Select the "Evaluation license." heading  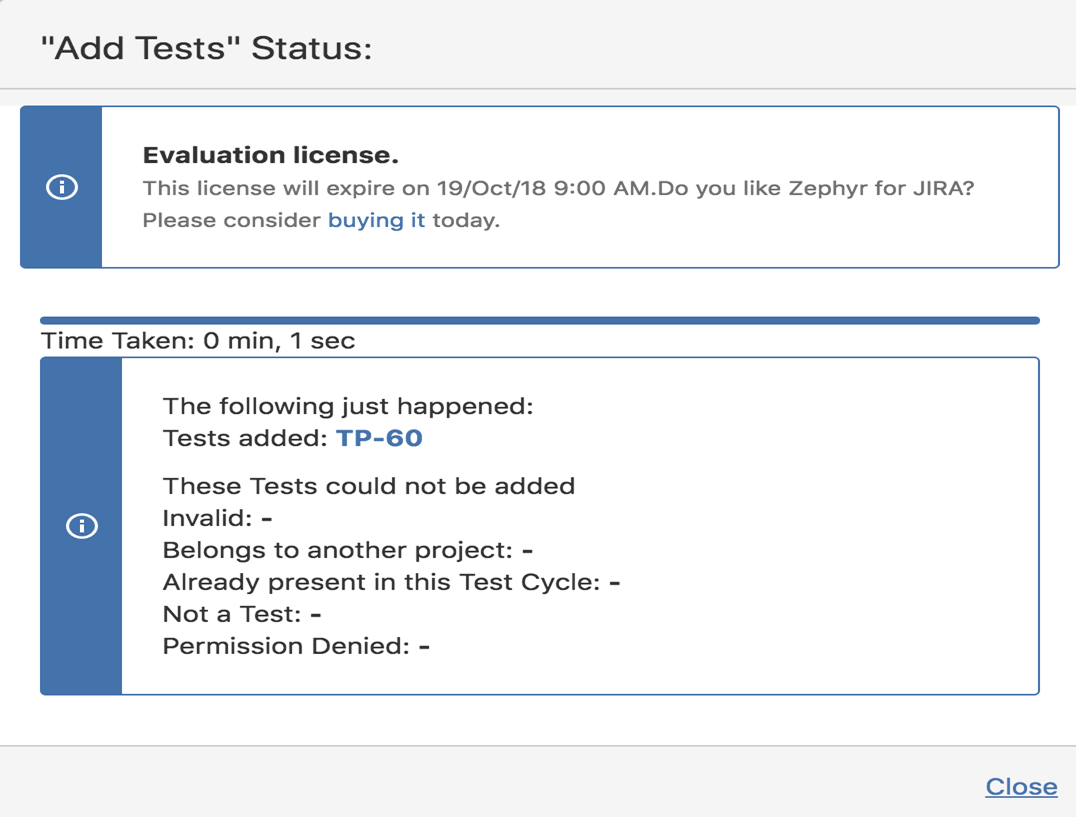click(271, 156)
